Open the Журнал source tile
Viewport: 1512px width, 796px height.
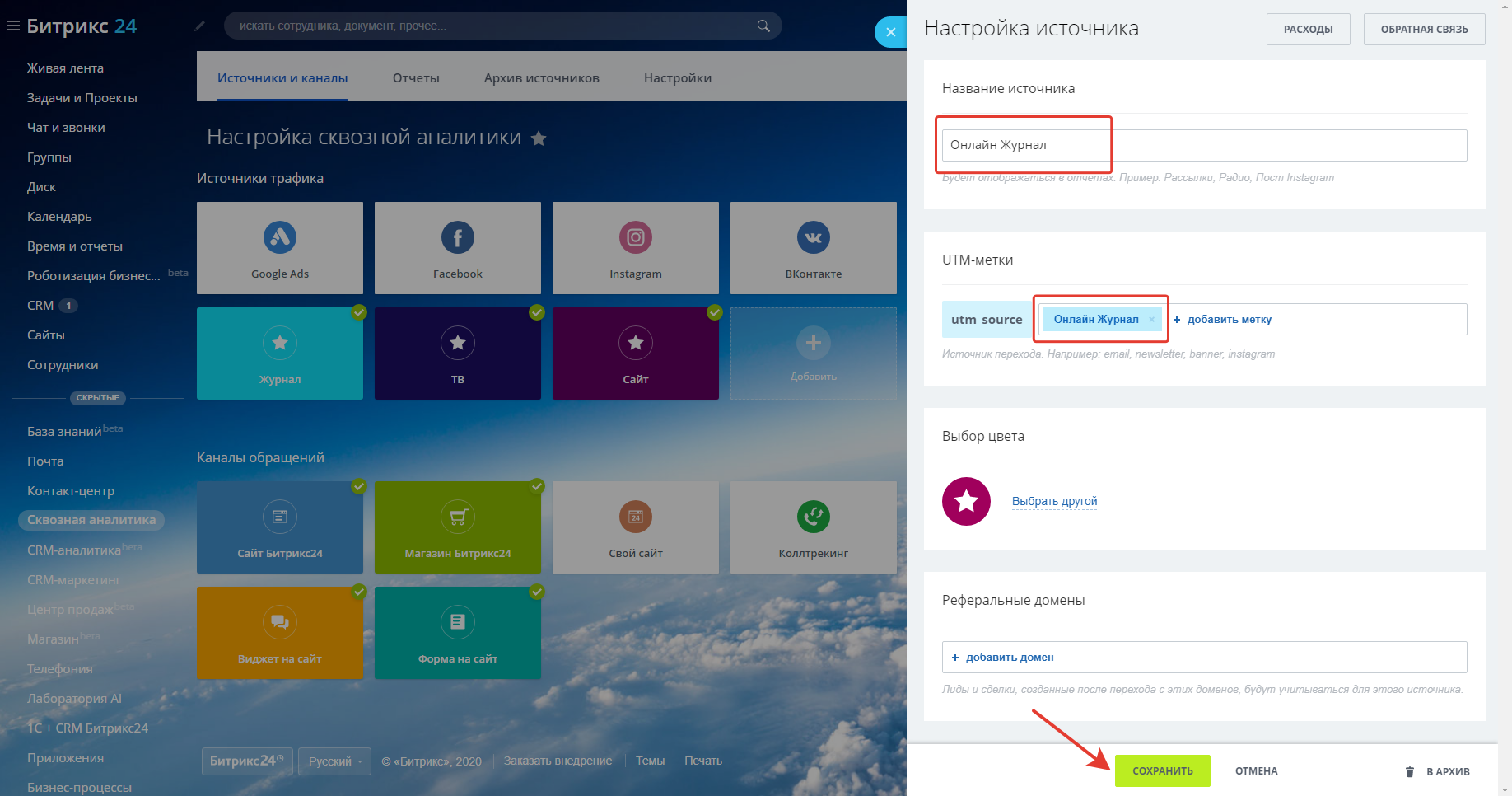280,354
